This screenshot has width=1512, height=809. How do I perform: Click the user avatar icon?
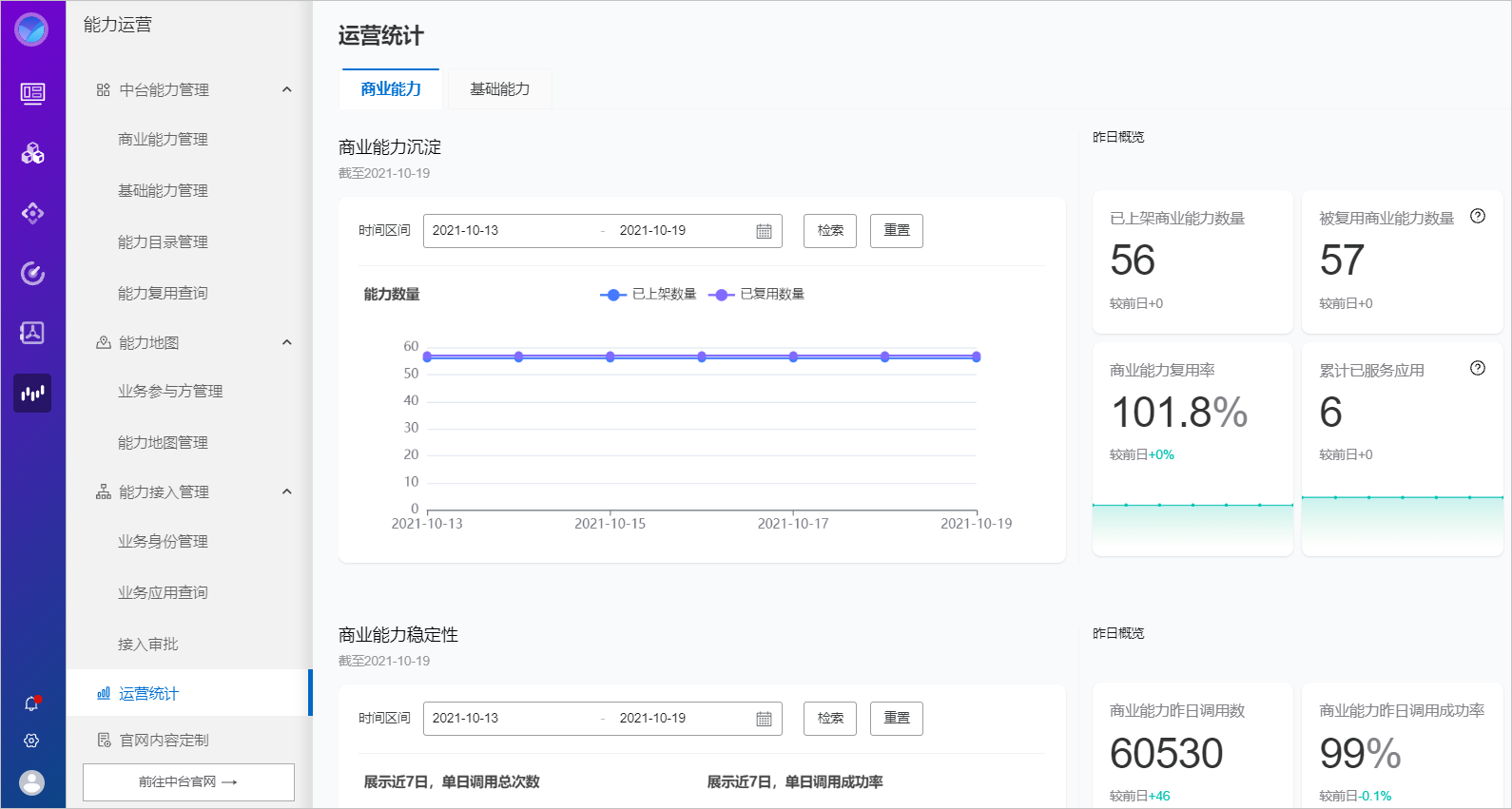coord(32,782)
